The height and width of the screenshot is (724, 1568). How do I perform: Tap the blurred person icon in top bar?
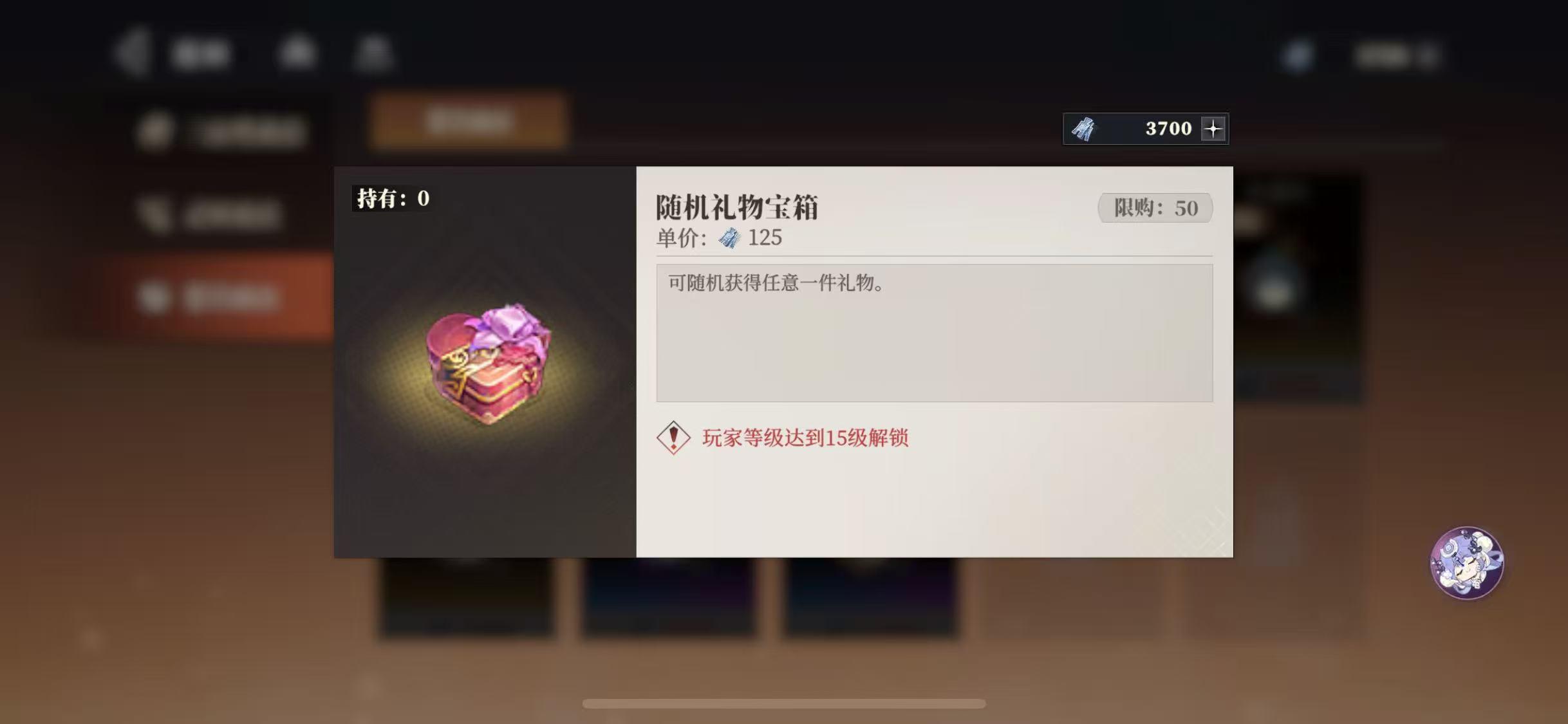click(x=373, y=53)
